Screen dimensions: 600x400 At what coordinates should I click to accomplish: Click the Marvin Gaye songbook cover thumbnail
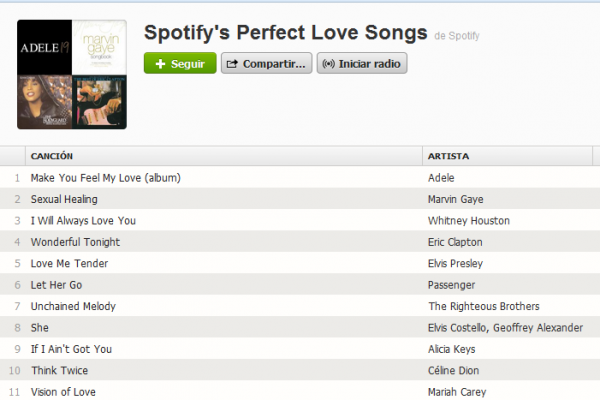(x=99, y=47)
